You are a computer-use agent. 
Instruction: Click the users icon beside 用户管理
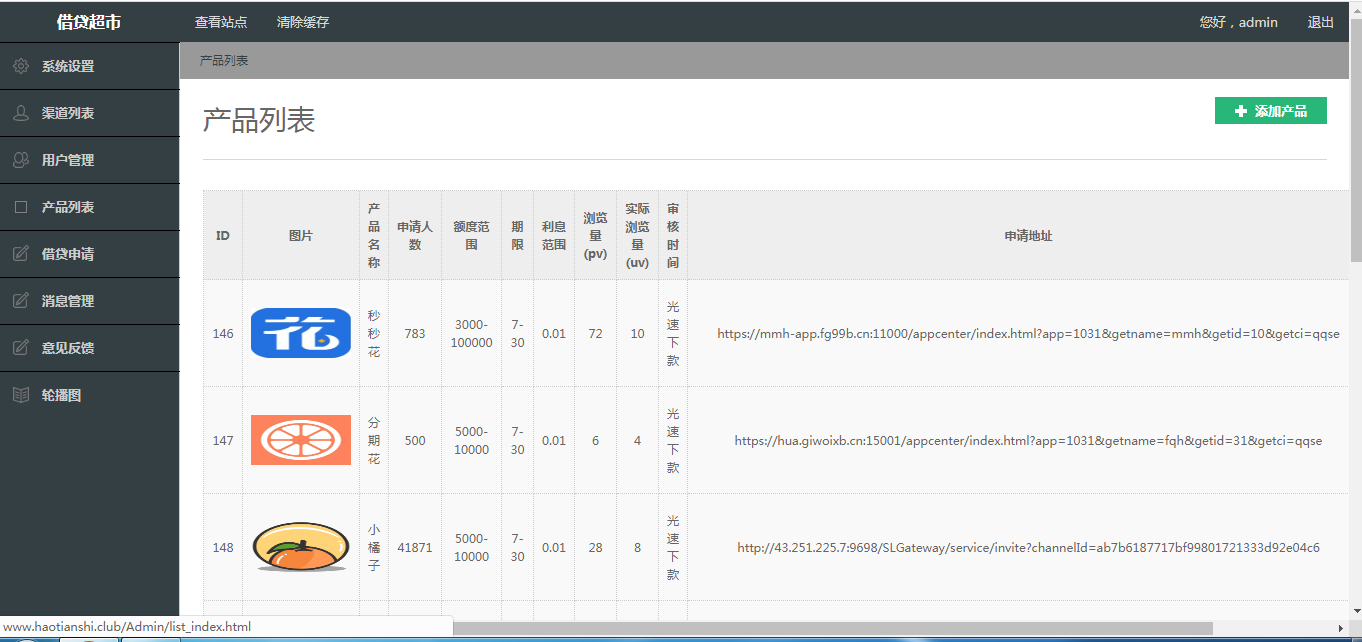click(x=21, y=160)
